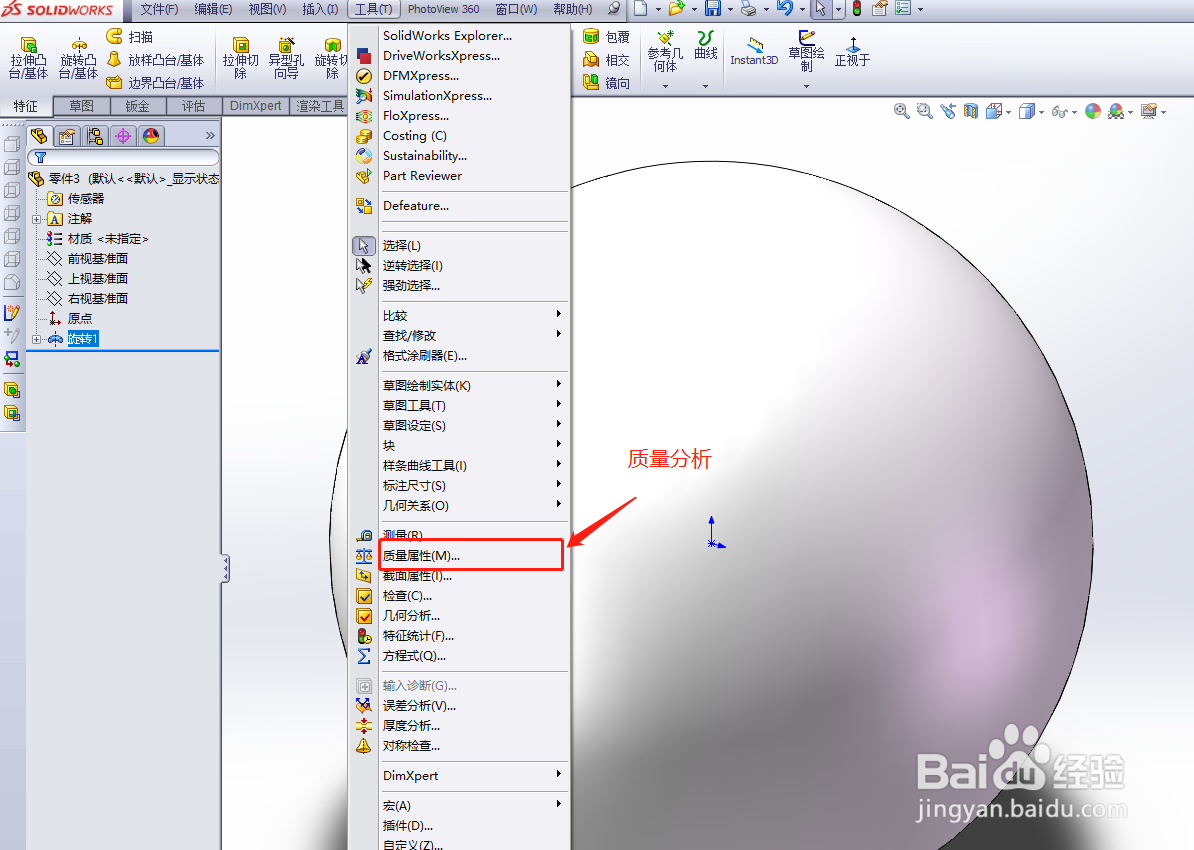Click the feature tree filter field

tap(123, 157)
